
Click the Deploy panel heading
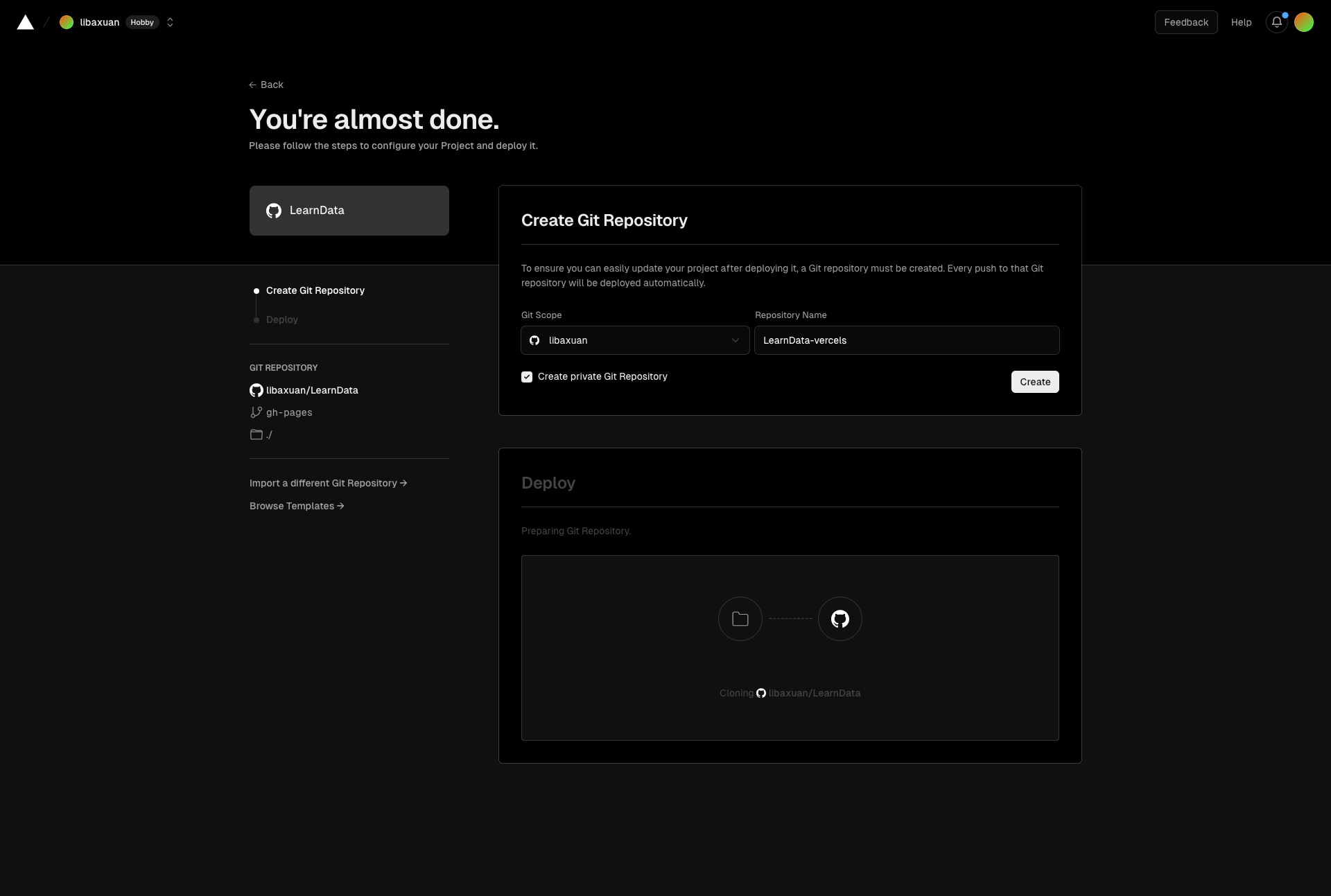coord(548,483)
